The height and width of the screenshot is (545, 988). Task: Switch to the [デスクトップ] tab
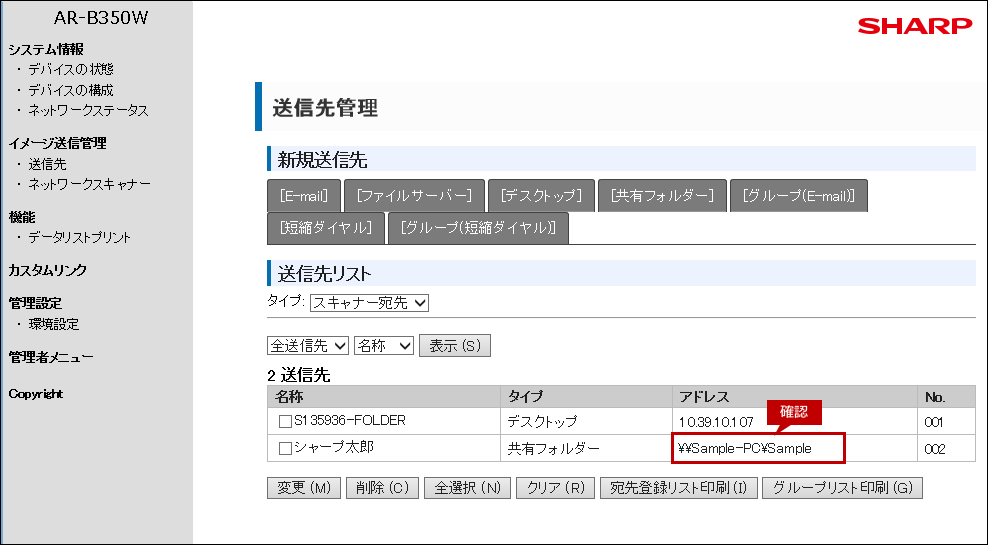coord(542,196)
